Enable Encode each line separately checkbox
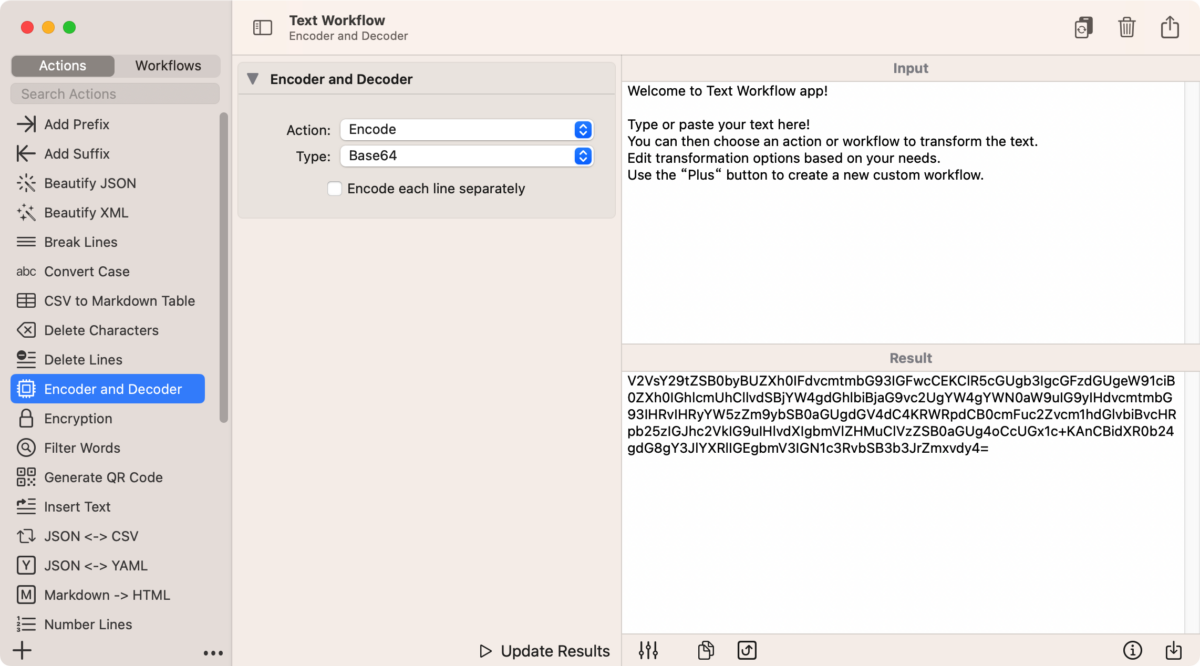This screenshot has height=666, width=1200. click(x=335, y=188)
